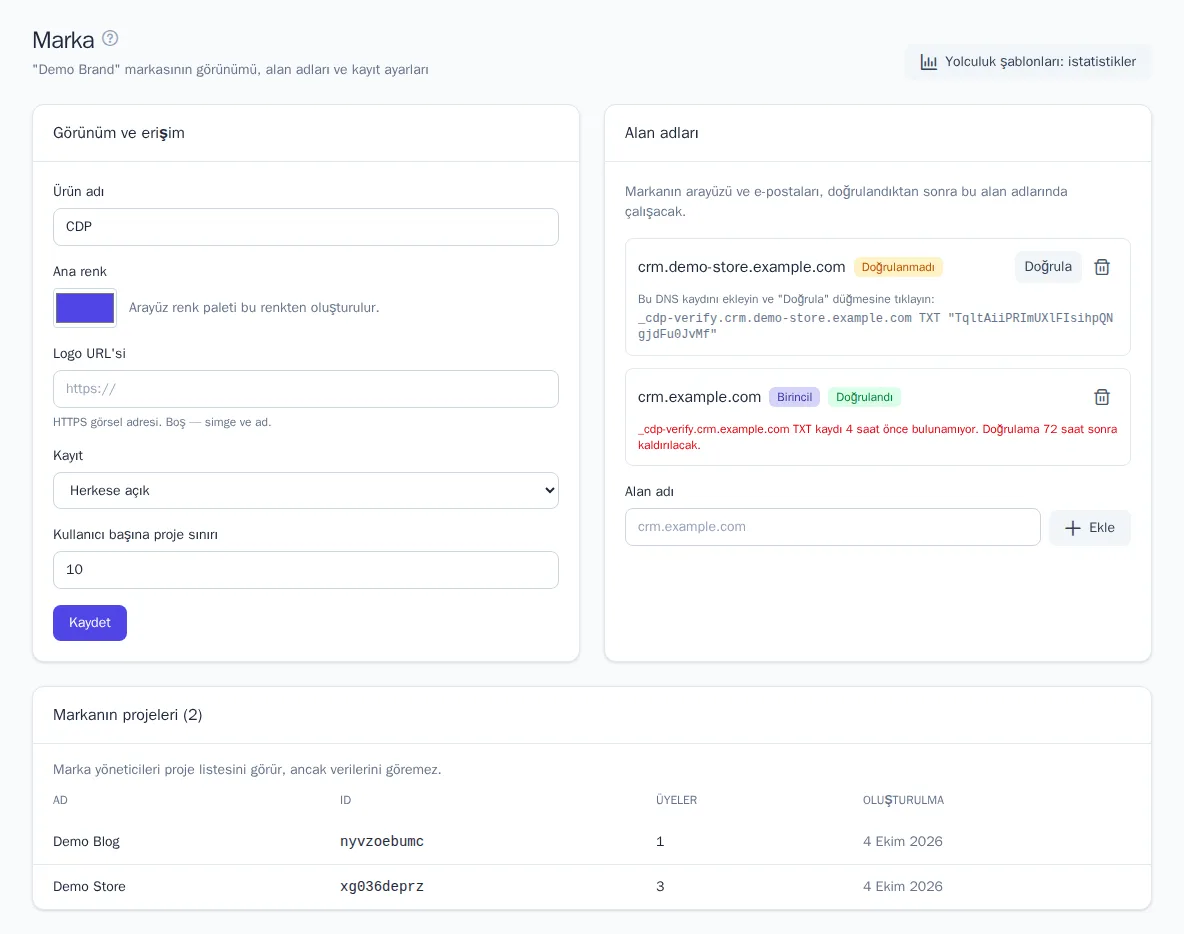
Task: Select the Demo Store project name
Action: point(89,886)
